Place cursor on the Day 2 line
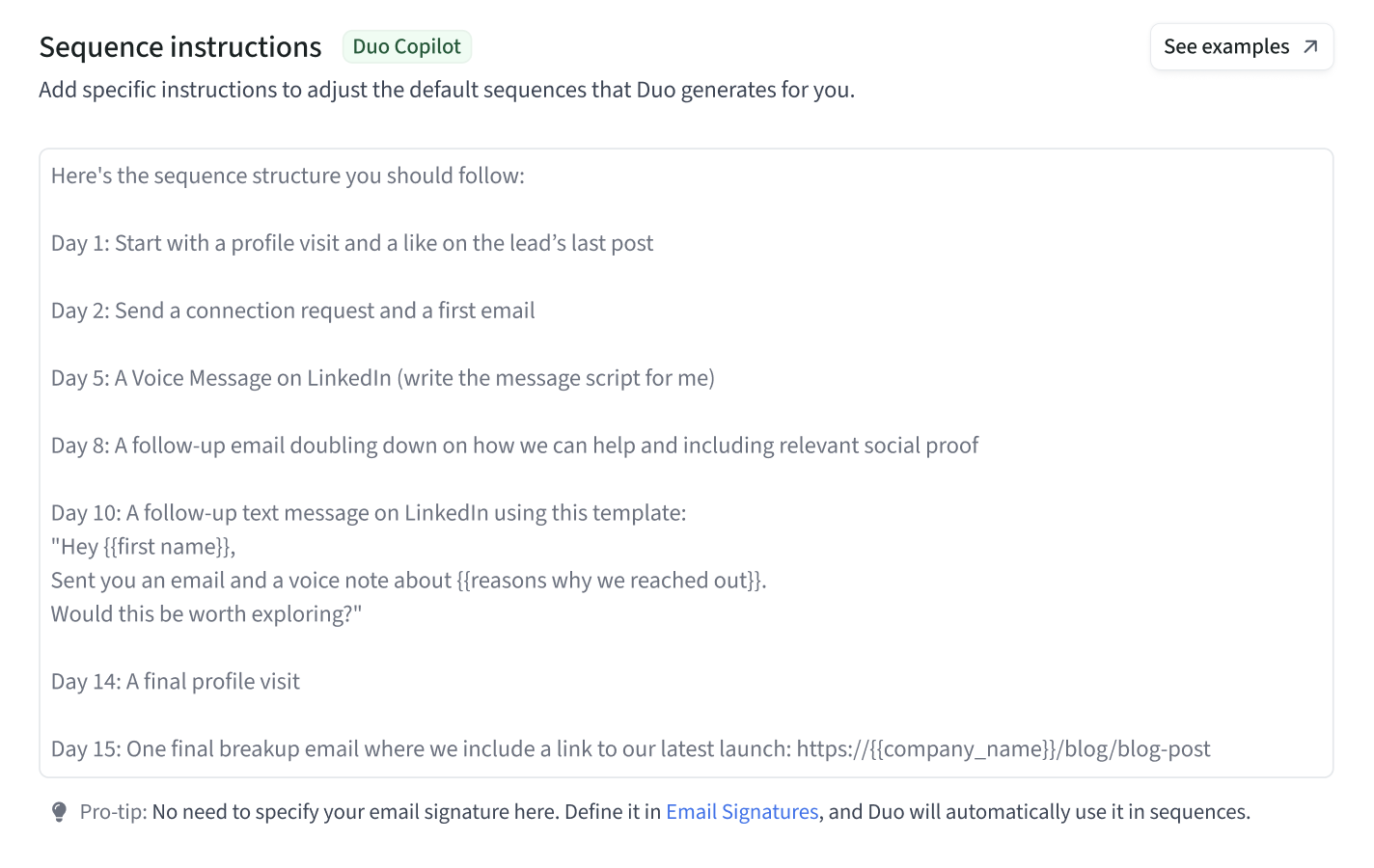 point(292,312)
